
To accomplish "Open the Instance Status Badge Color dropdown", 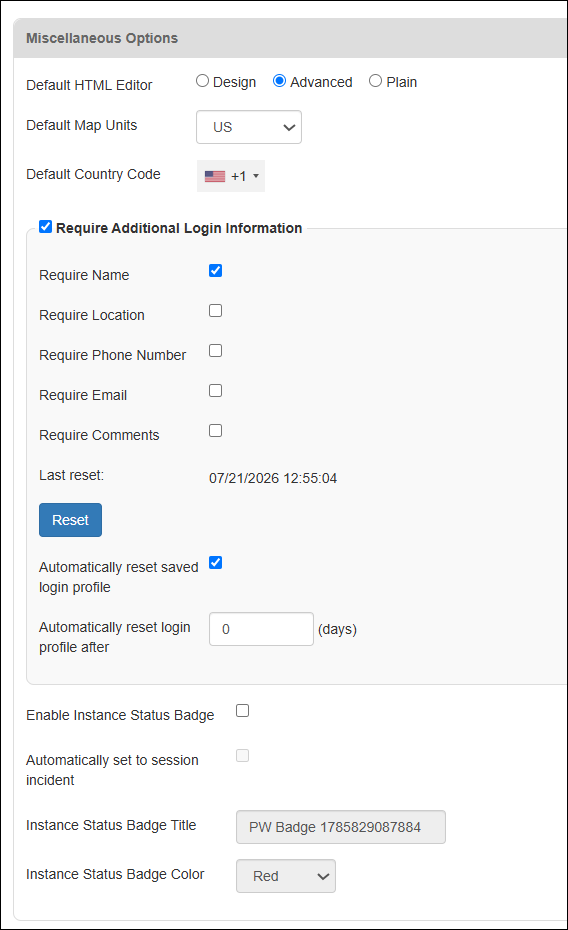I will pos(286,876).
